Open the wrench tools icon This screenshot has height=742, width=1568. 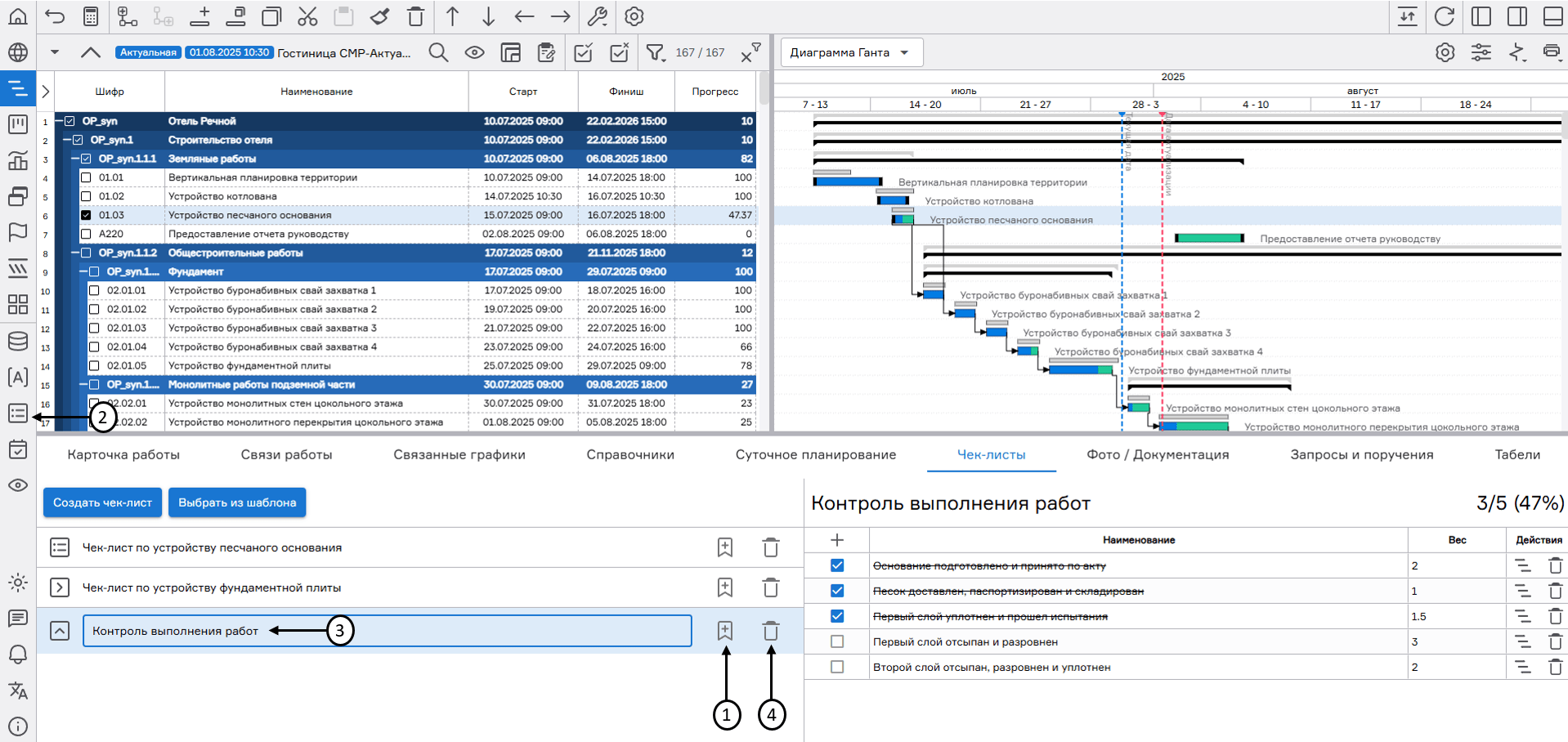[598, 16]
